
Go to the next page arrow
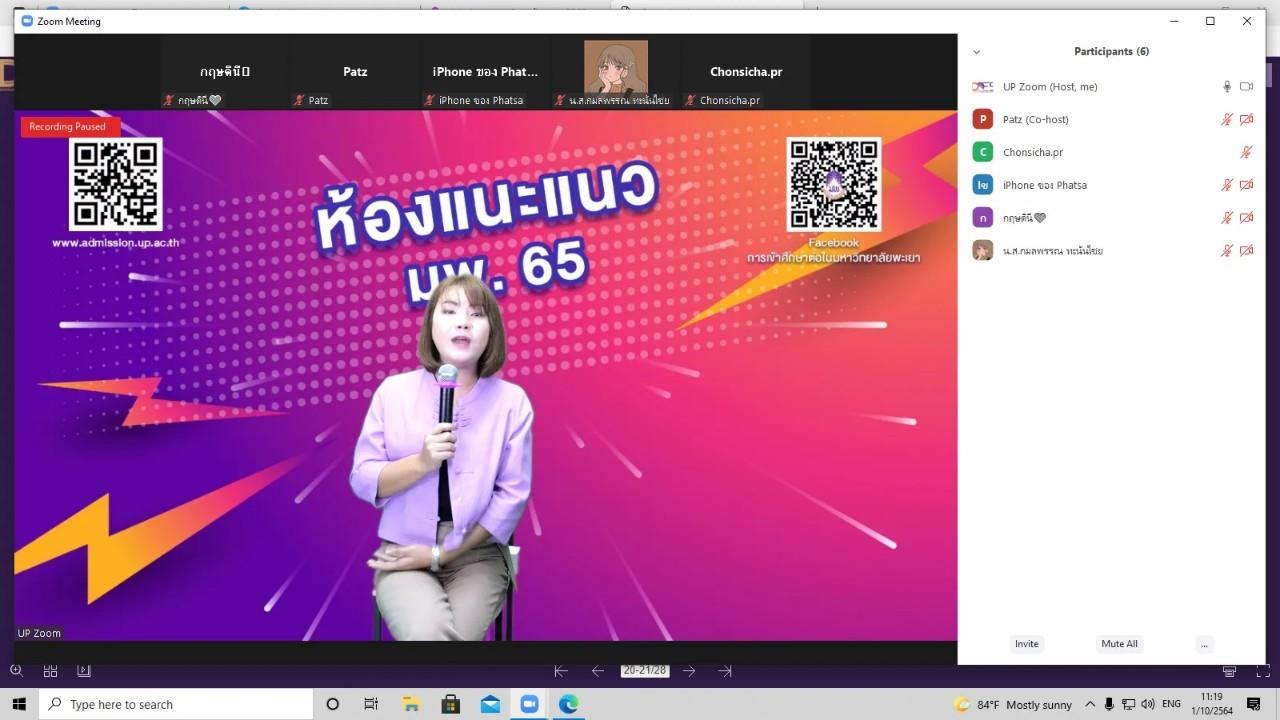(689, 671)
